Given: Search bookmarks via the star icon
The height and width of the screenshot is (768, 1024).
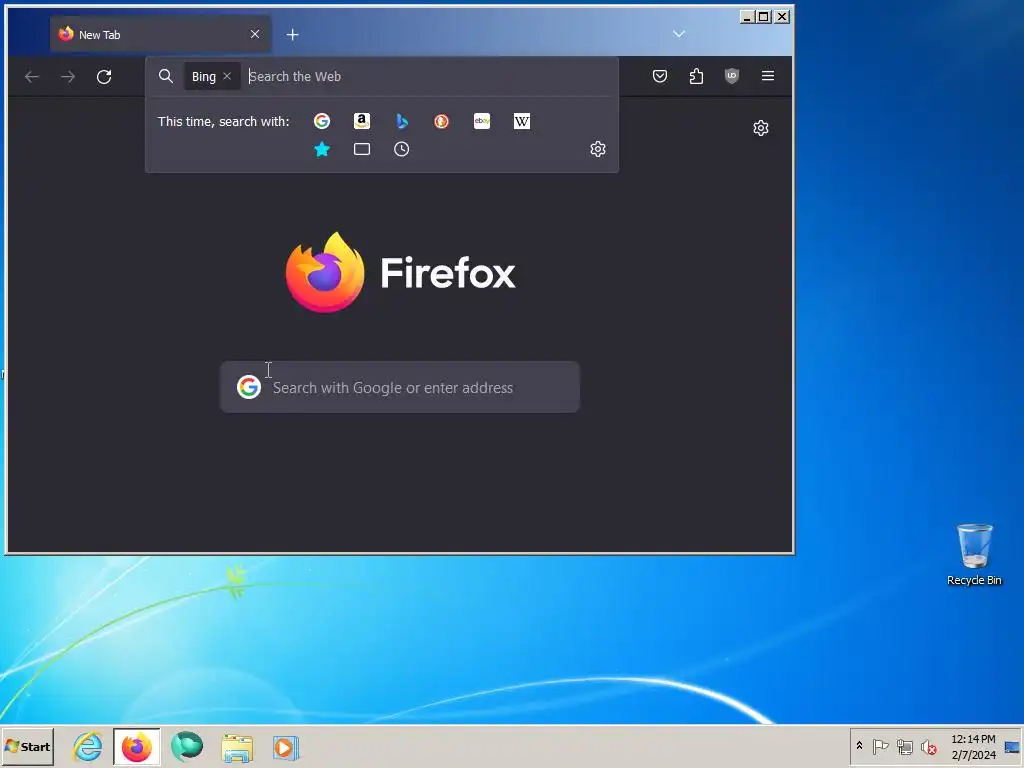Looking at the screenshot, I should pyautogui.click(x=322, y=150).
